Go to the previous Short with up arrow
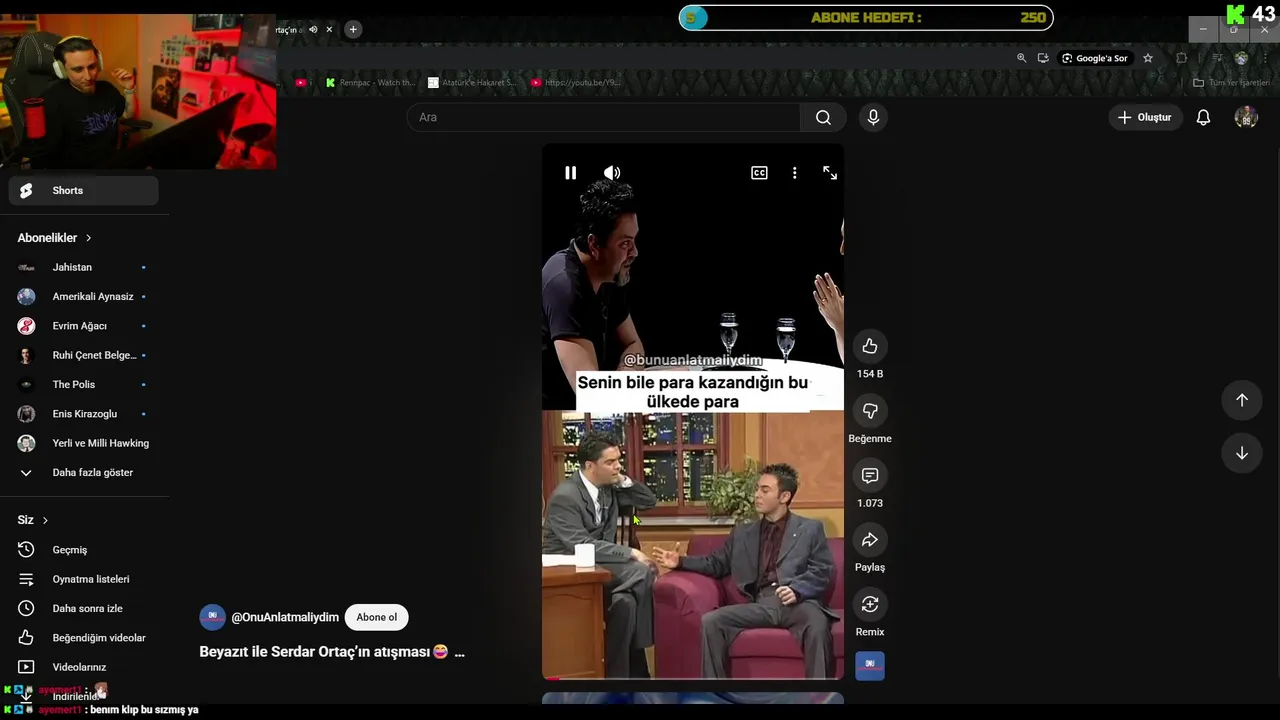 tap(1241, 400)
